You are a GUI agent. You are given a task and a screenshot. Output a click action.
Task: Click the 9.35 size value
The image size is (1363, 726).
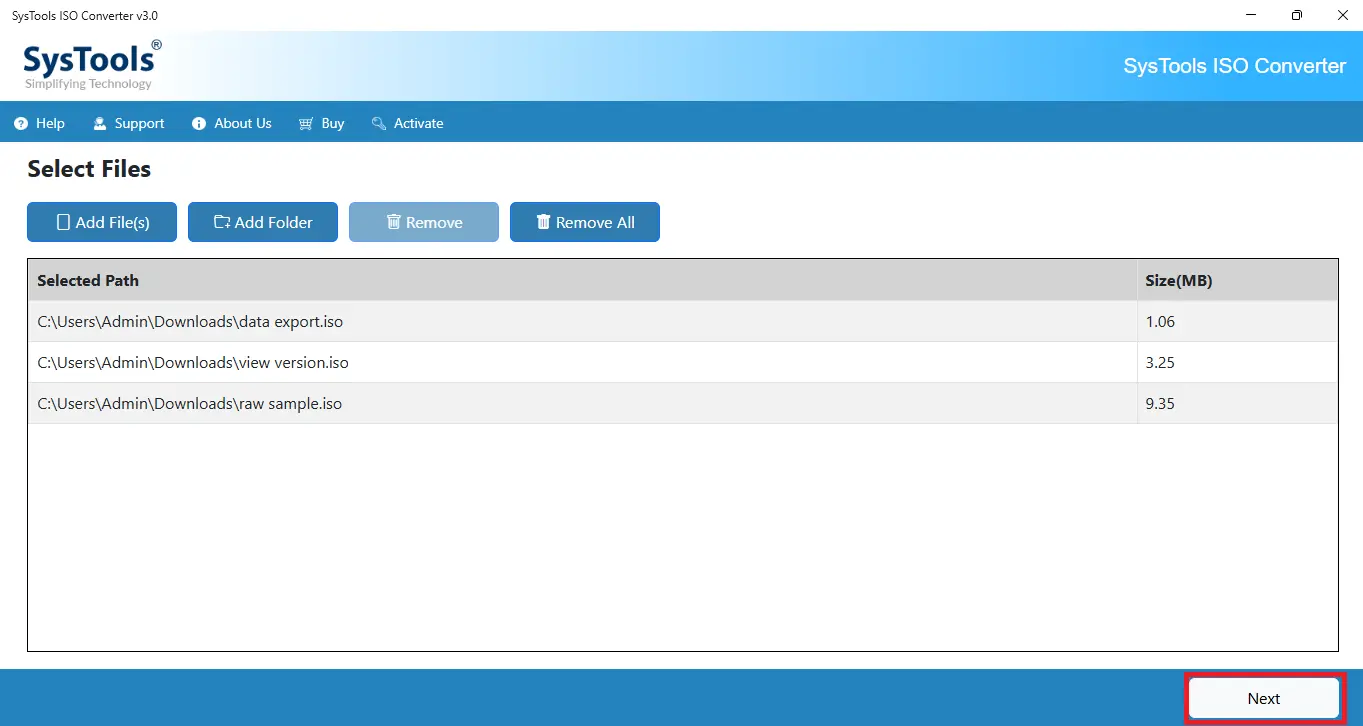pos(1160,404)
